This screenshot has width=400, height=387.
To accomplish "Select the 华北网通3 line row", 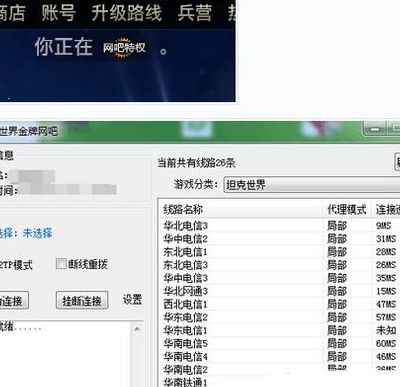I will tap(280, 291).
